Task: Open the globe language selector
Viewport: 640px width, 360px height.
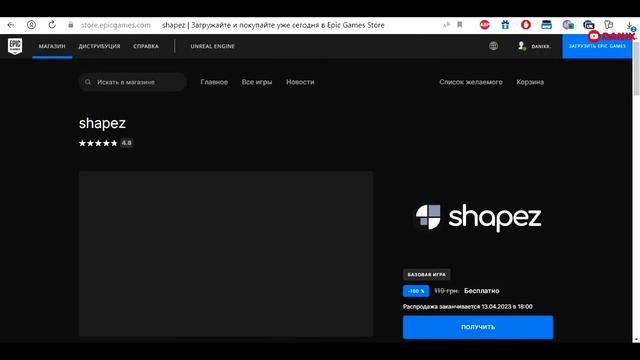Action: coord(493,46)
